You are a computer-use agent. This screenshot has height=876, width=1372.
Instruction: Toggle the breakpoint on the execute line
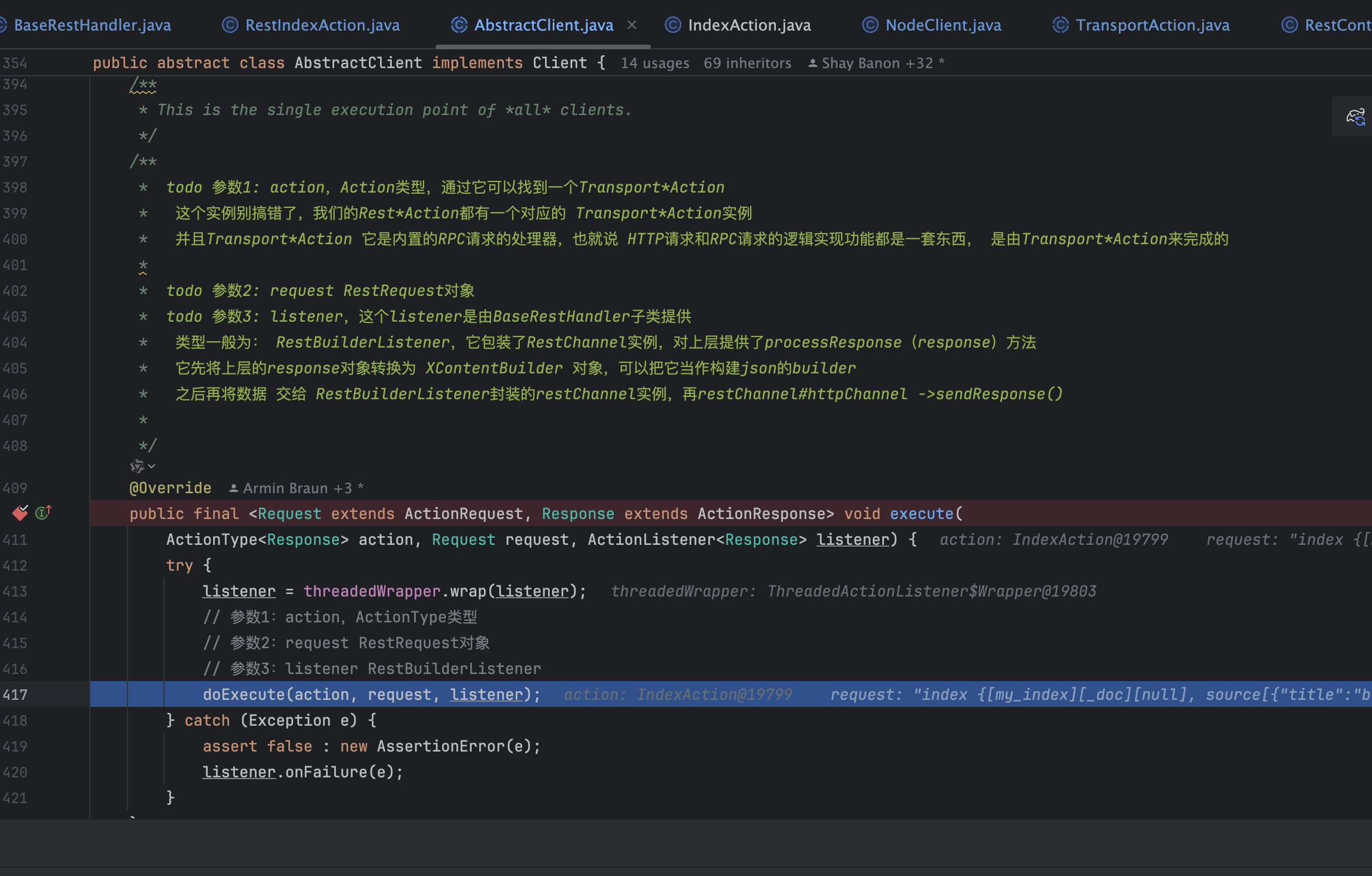pyautogui.click(x=20, y=513)
